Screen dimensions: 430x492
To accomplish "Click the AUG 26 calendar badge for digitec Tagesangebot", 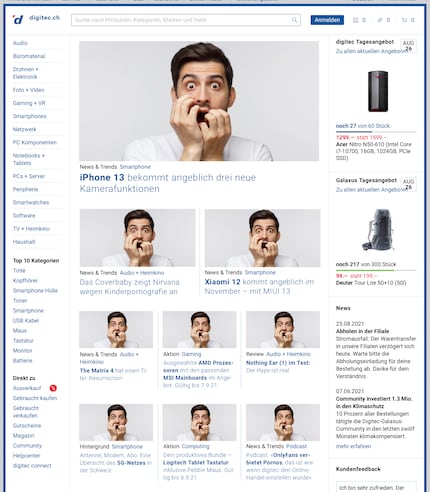I will point(408,46).
